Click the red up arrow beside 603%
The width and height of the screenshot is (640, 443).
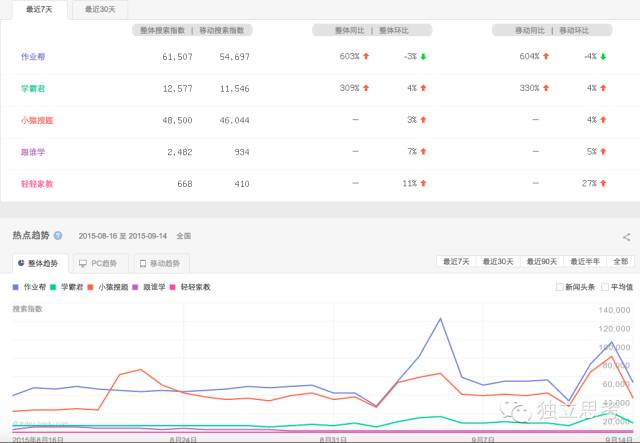coord(367,57)
